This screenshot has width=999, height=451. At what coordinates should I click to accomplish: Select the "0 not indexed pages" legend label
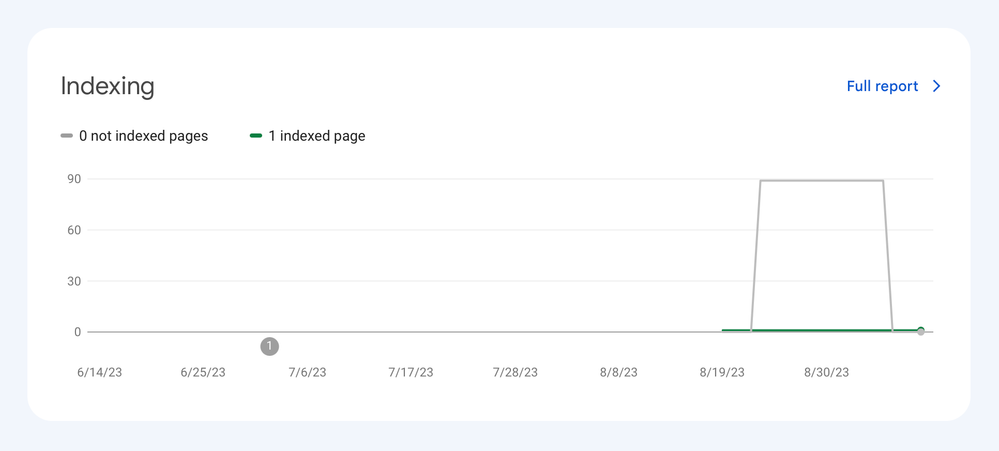coord(143,136)
